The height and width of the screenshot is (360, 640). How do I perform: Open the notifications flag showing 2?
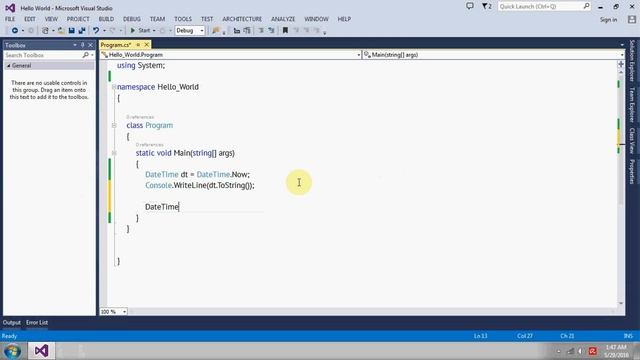click(x=487, y=6)
